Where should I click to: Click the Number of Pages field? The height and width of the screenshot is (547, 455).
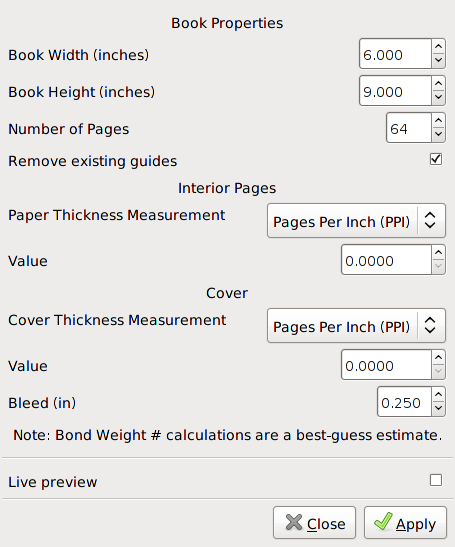[x=409, y=128]
